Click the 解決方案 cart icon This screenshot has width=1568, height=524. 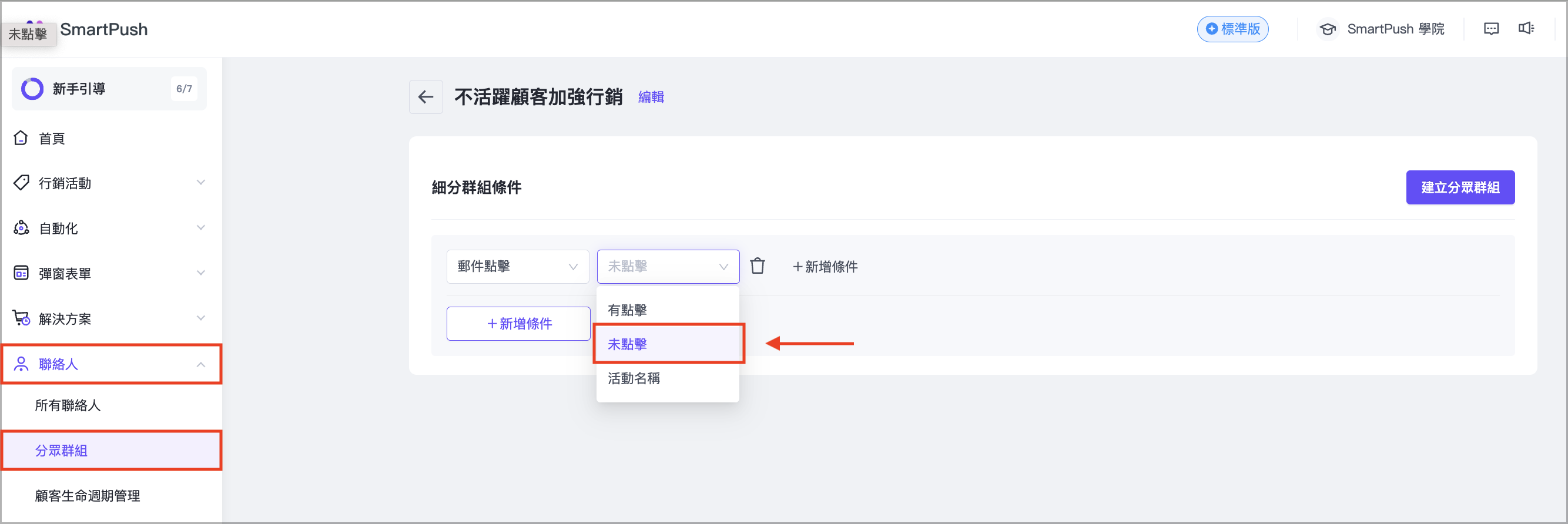(x=21, y=318)
